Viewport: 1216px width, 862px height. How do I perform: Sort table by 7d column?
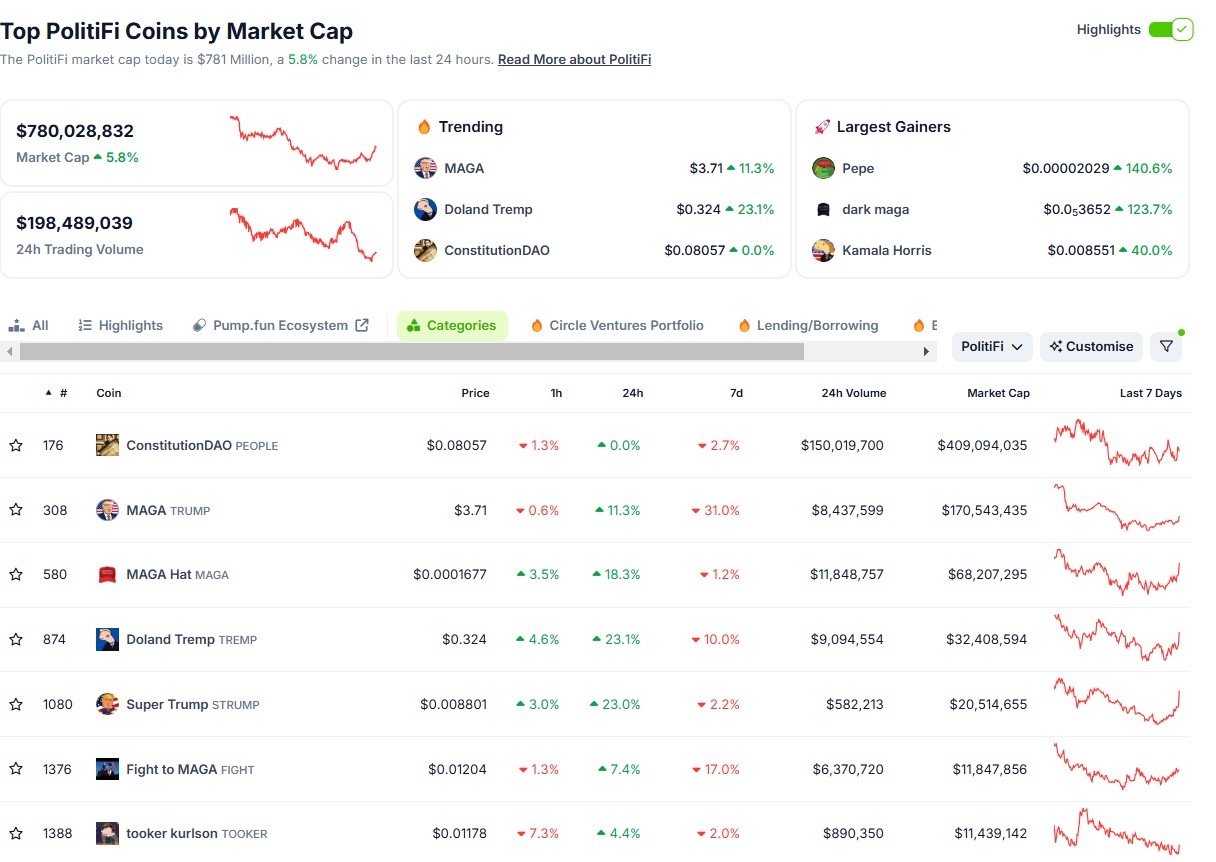[736, 393]
